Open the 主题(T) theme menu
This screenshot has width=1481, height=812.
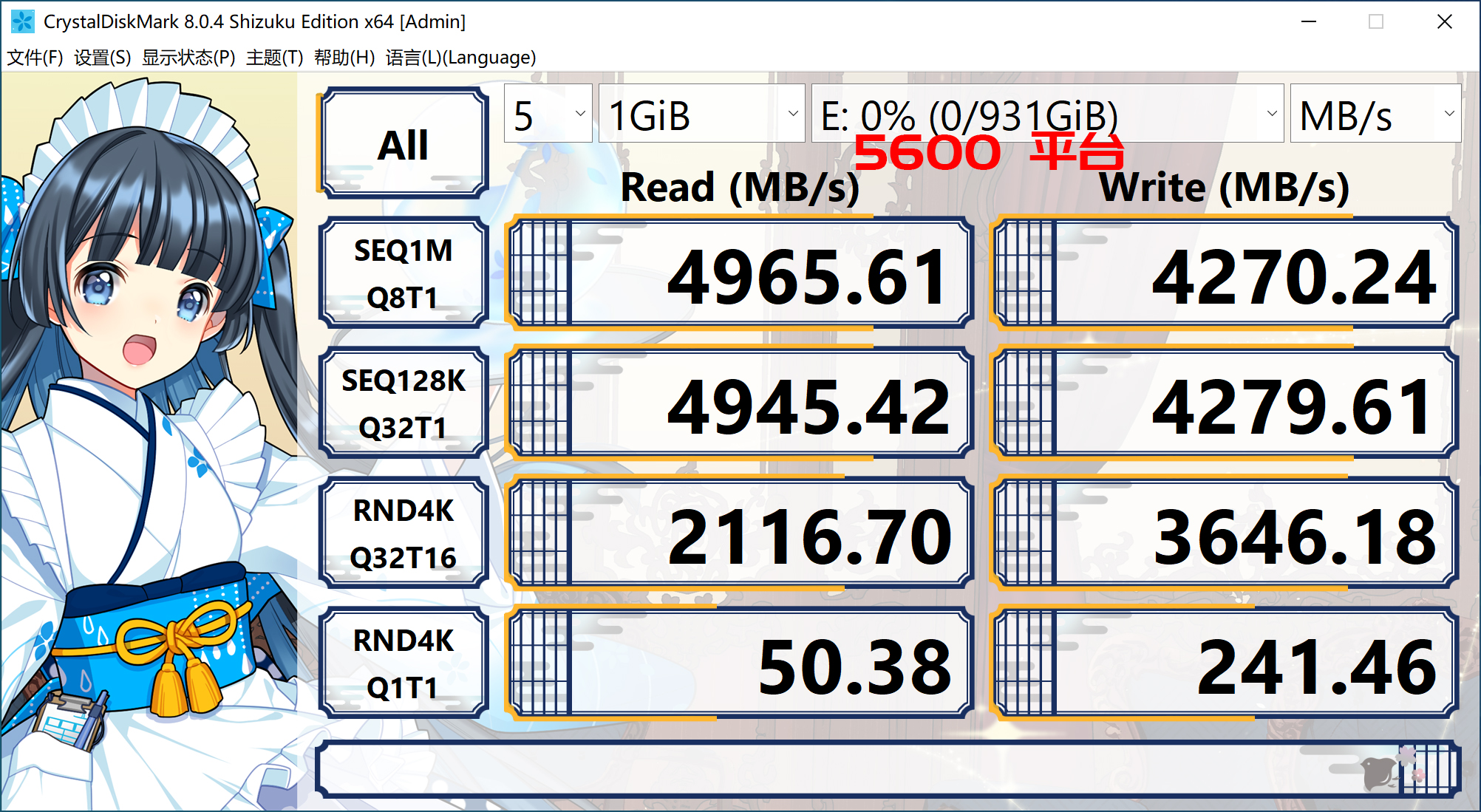[274, 58]
